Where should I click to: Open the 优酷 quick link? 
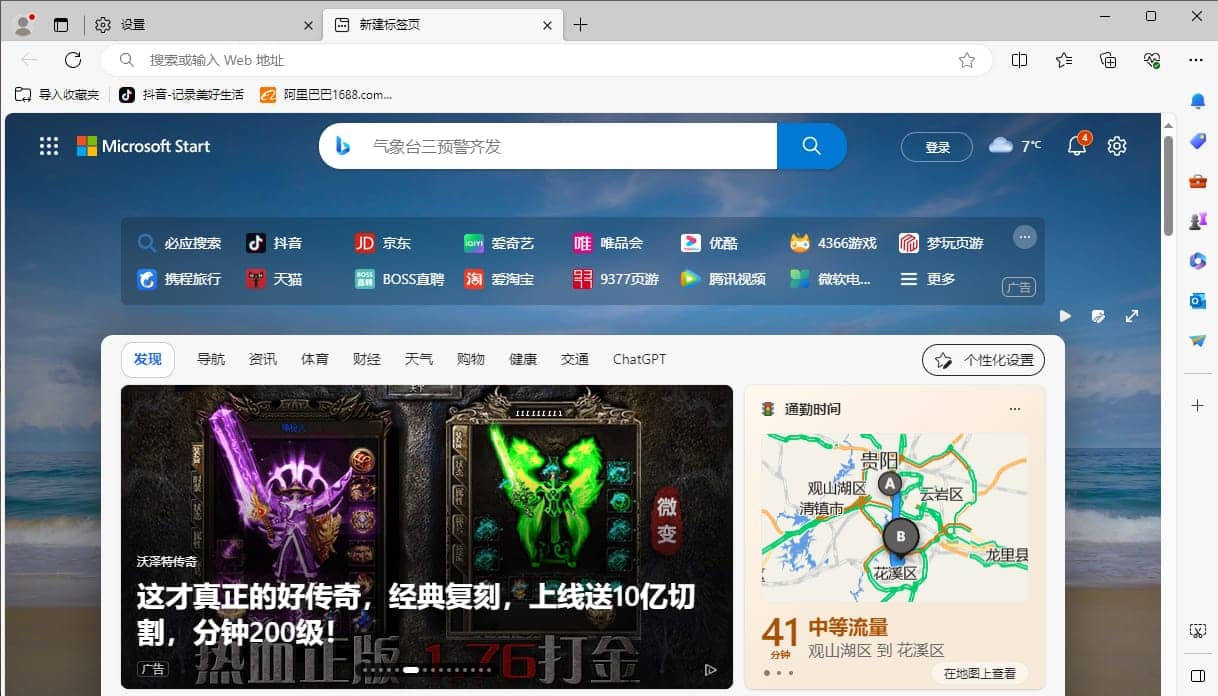pyautogui.click(x=709, y=243)
